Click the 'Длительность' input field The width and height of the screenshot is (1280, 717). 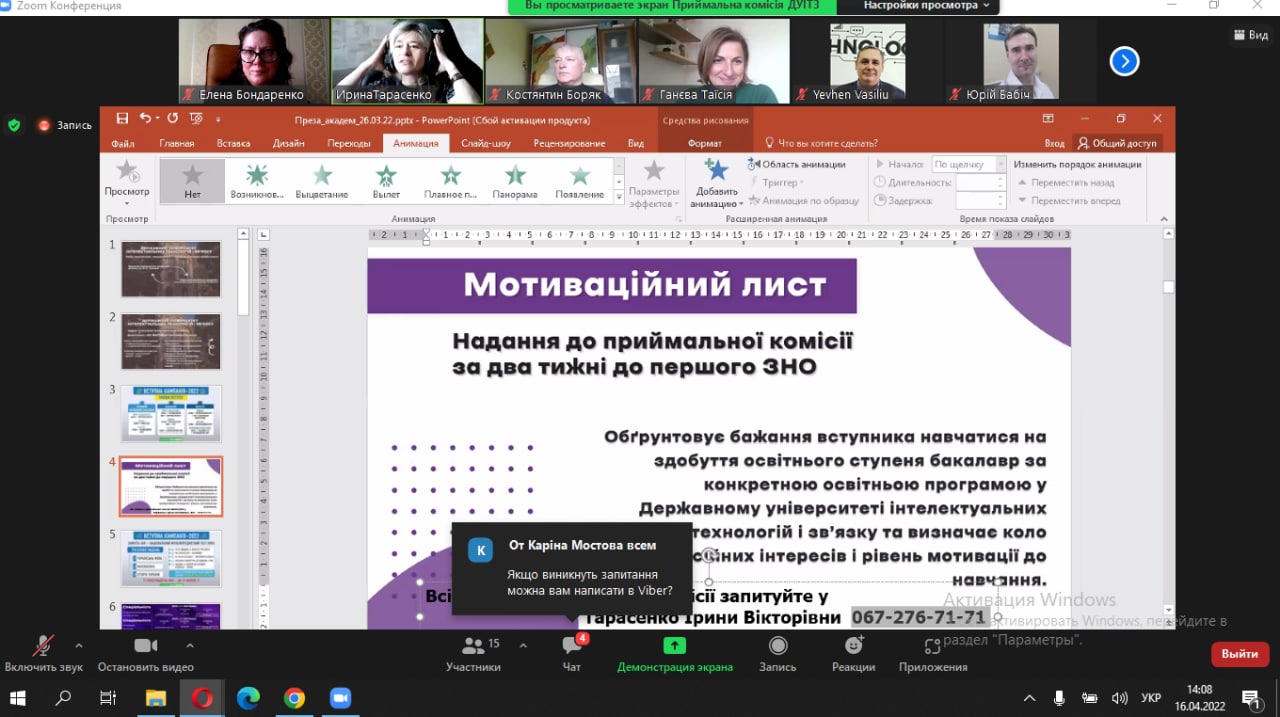pyautogui.click(x=979, y=182)
